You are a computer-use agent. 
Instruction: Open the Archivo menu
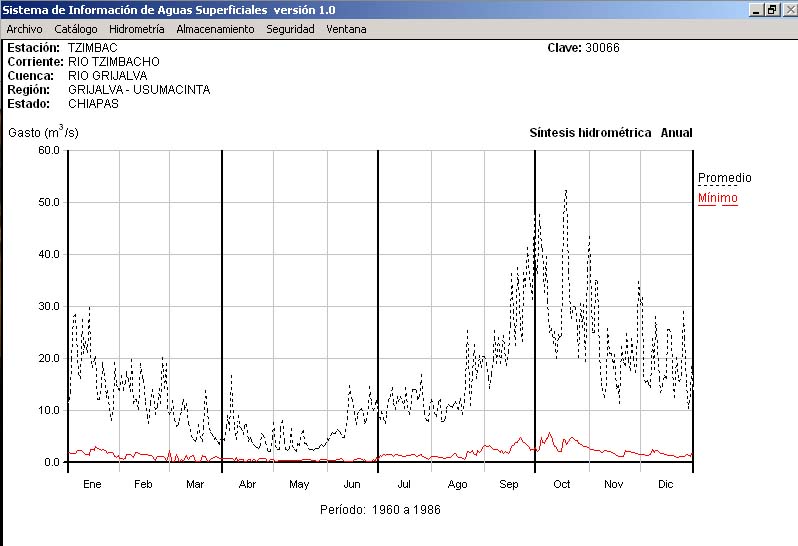pos(24,29)
